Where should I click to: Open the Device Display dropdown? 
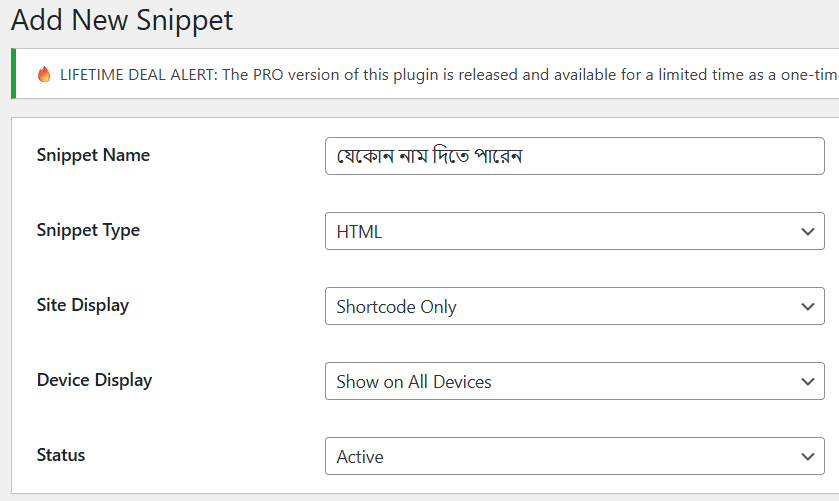[x=574, y=381]
